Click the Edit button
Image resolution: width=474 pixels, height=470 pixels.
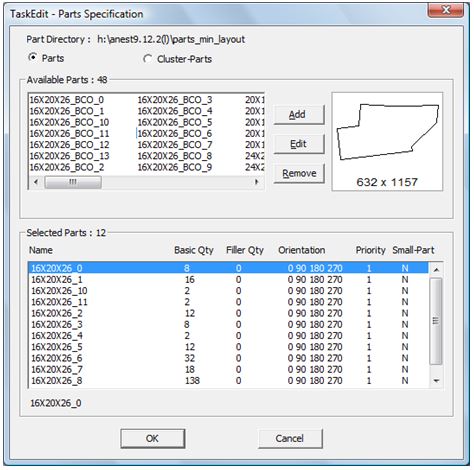[299, 144]
